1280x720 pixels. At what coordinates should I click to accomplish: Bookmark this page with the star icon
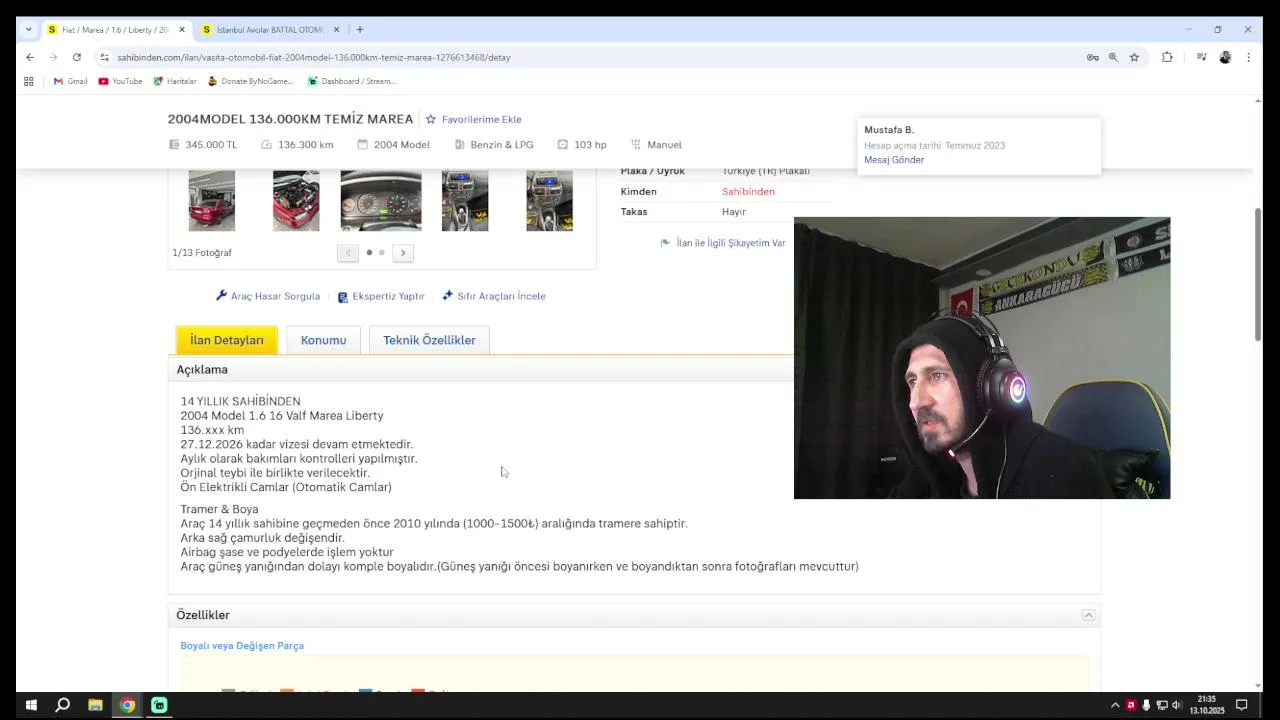click(x=1134, y=57)
